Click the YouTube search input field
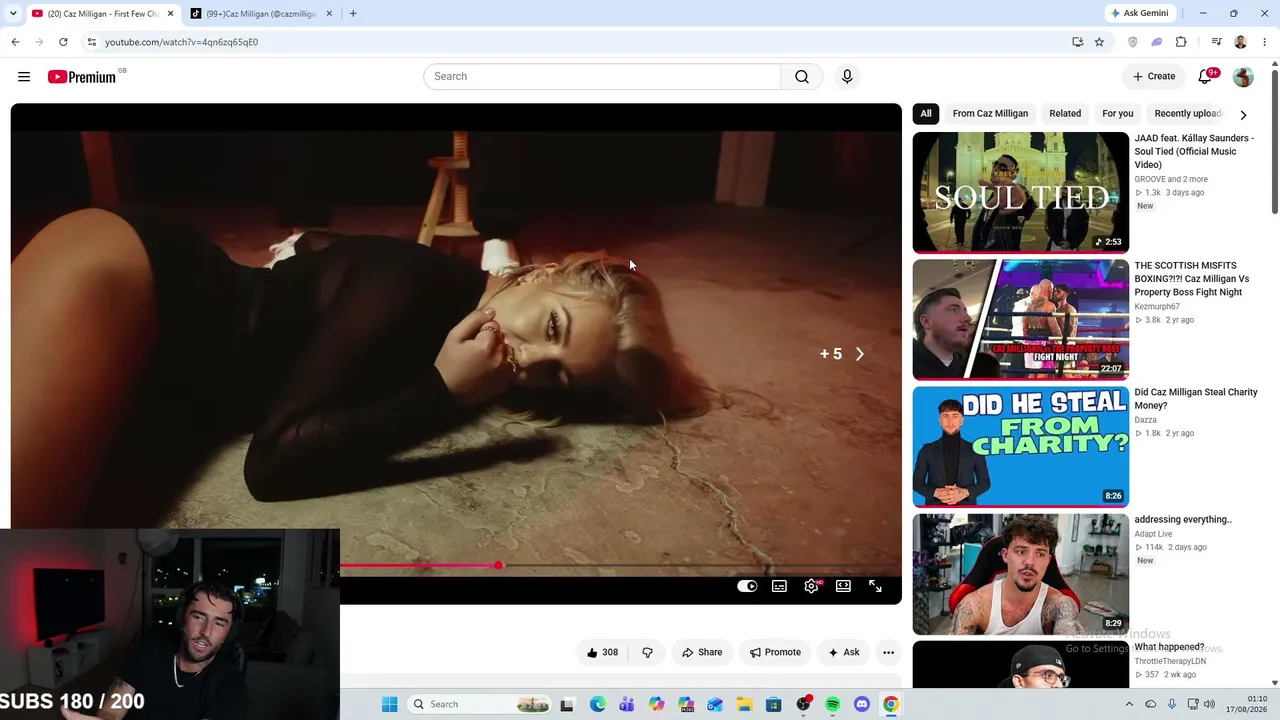 tap(602, 77)
